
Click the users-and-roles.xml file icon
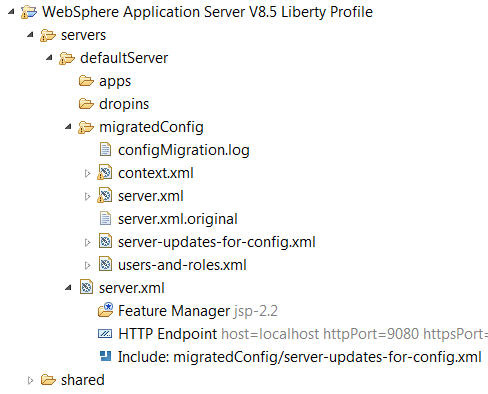[x=106, y=265]
